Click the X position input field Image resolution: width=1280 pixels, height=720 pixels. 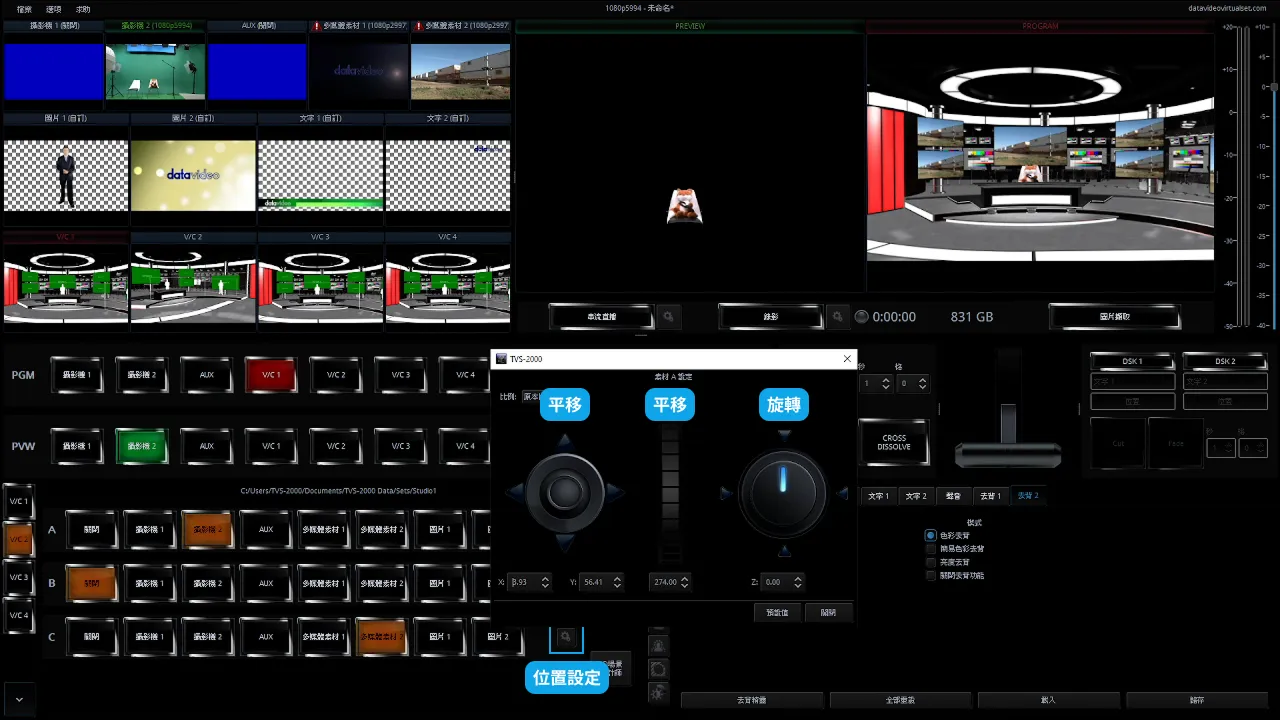(x=525, y=582)
